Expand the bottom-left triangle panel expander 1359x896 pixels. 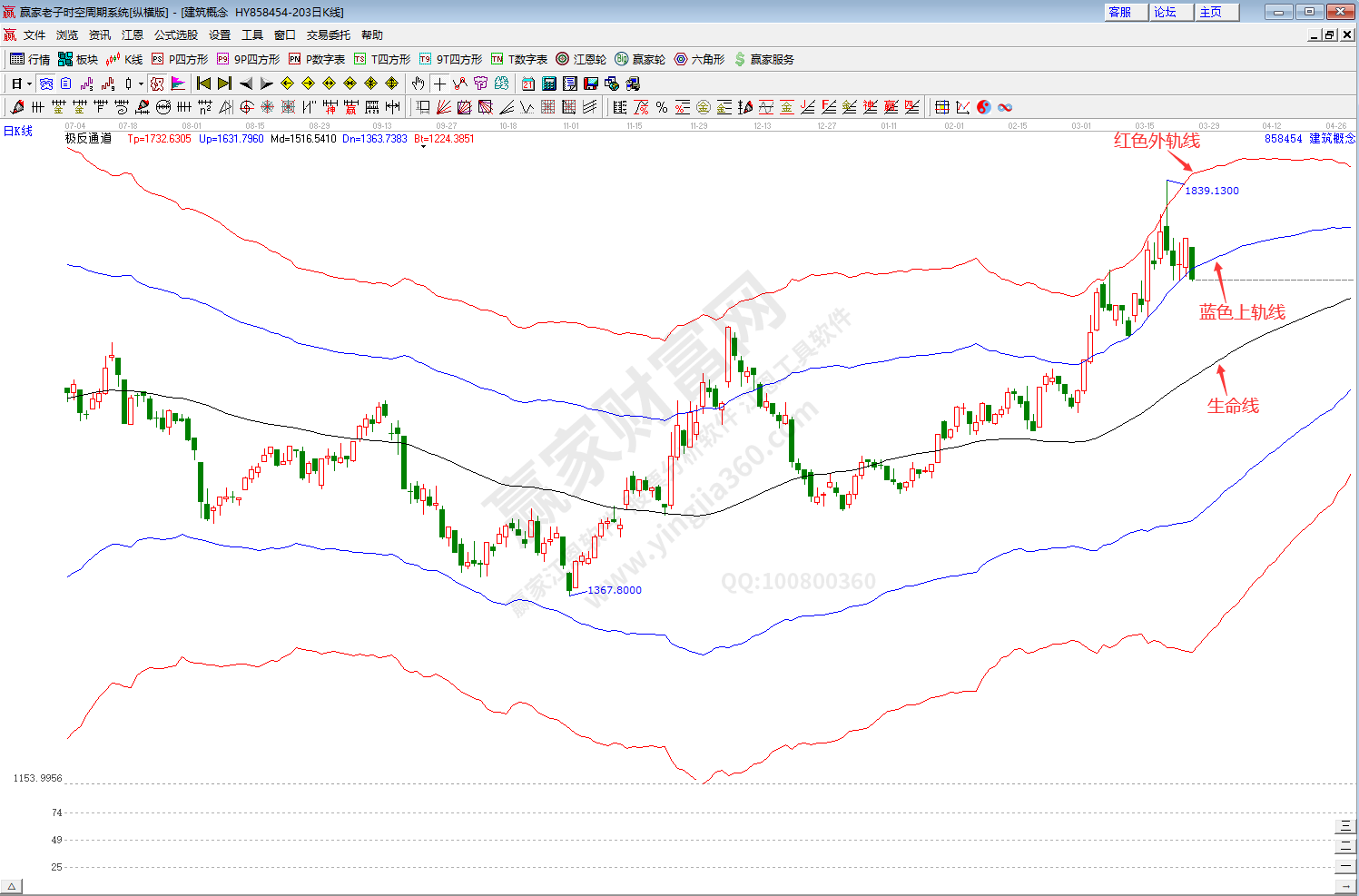coord(12,887)
